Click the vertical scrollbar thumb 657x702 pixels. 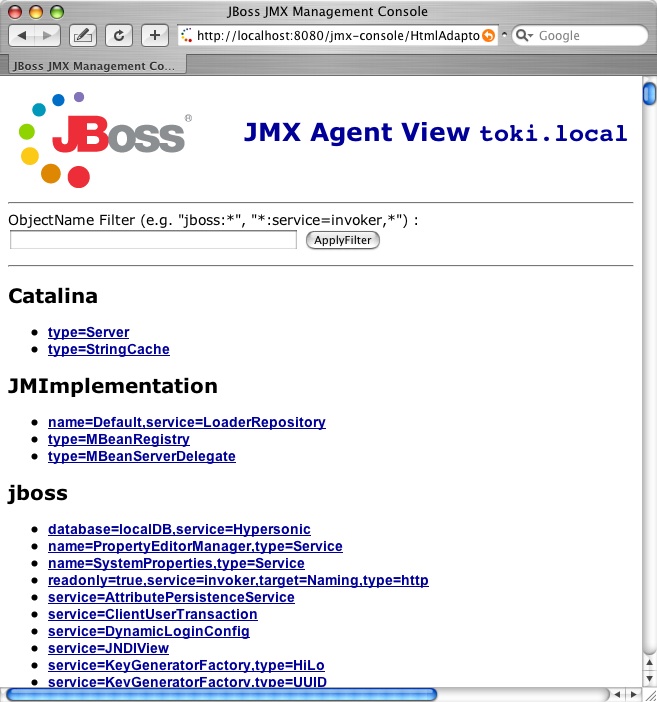[649, 93]
